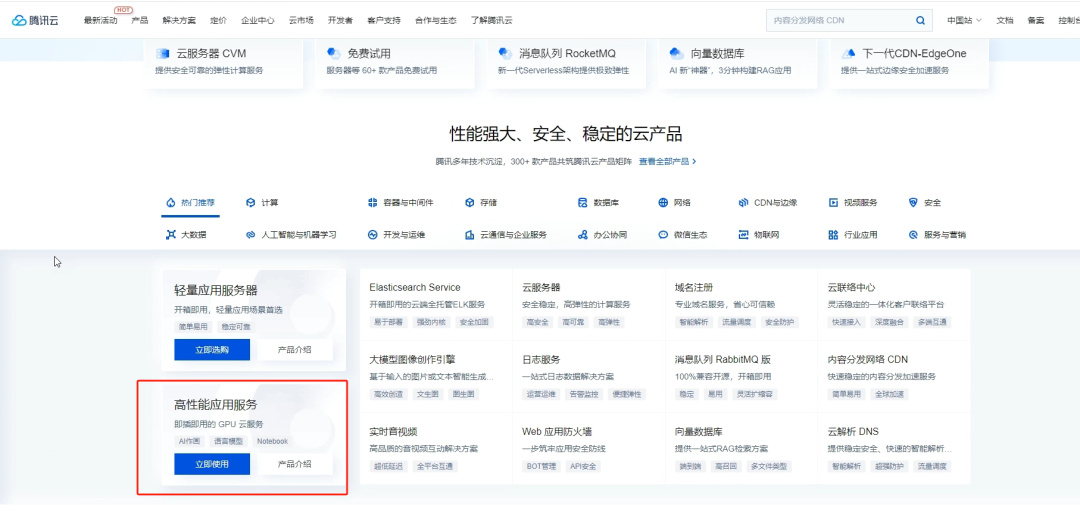Click the 计算 cube icon
Viewport: 1080px width, 529px height.
click(x=251, y=203)
